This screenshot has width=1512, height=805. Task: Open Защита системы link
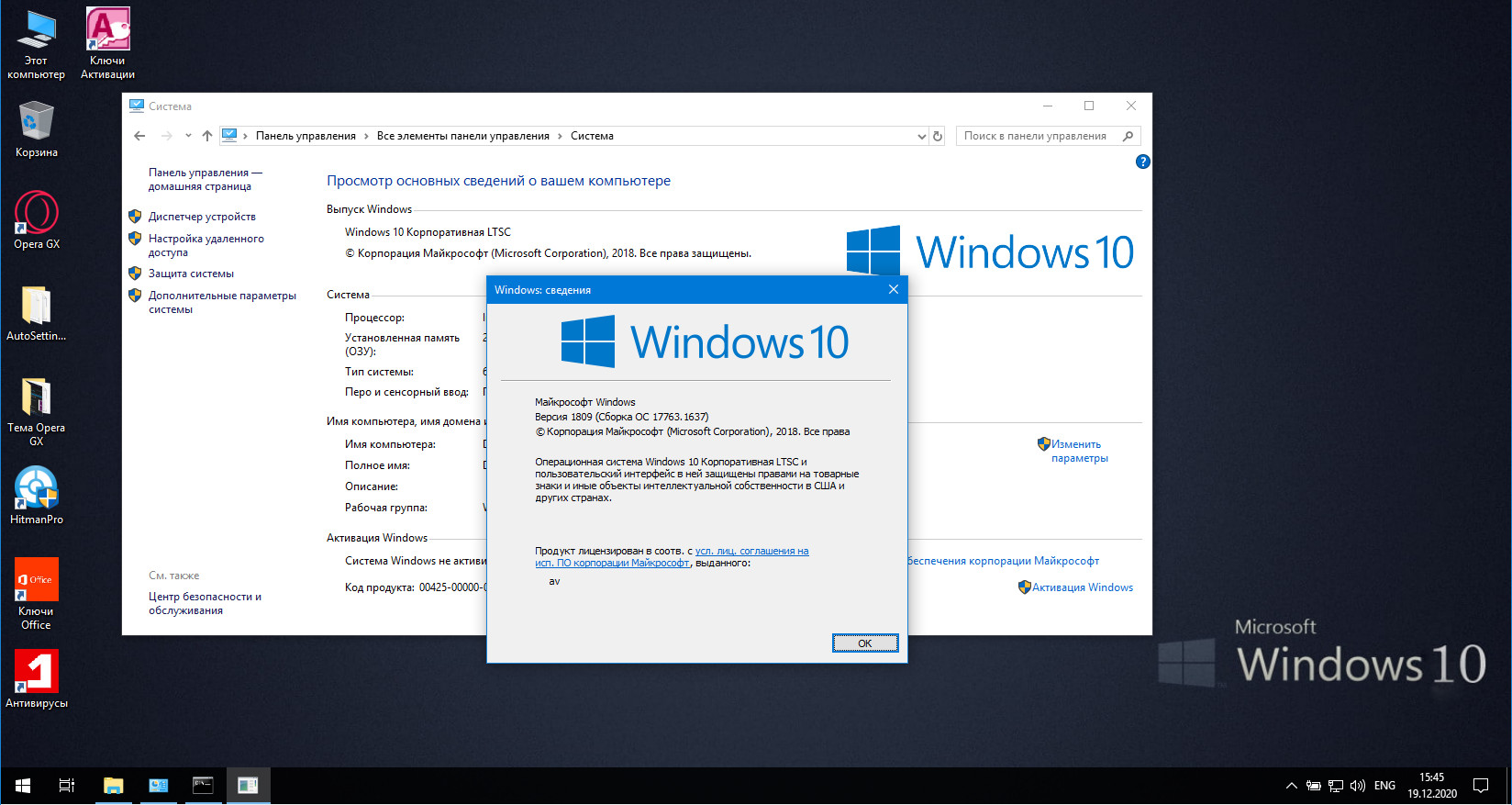tap(191, 274)
